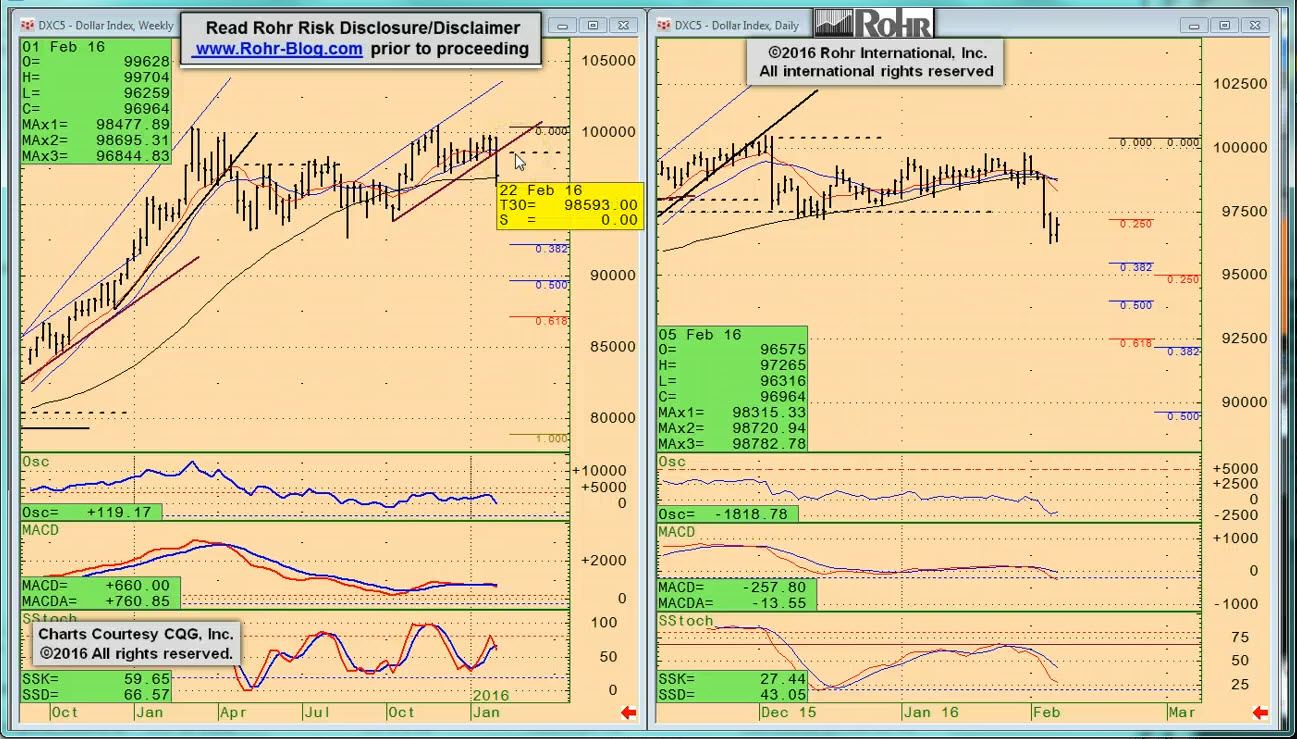
Task: Minimize the Daily Dollar Index chart window
Action: click(x=1194, y=25)
